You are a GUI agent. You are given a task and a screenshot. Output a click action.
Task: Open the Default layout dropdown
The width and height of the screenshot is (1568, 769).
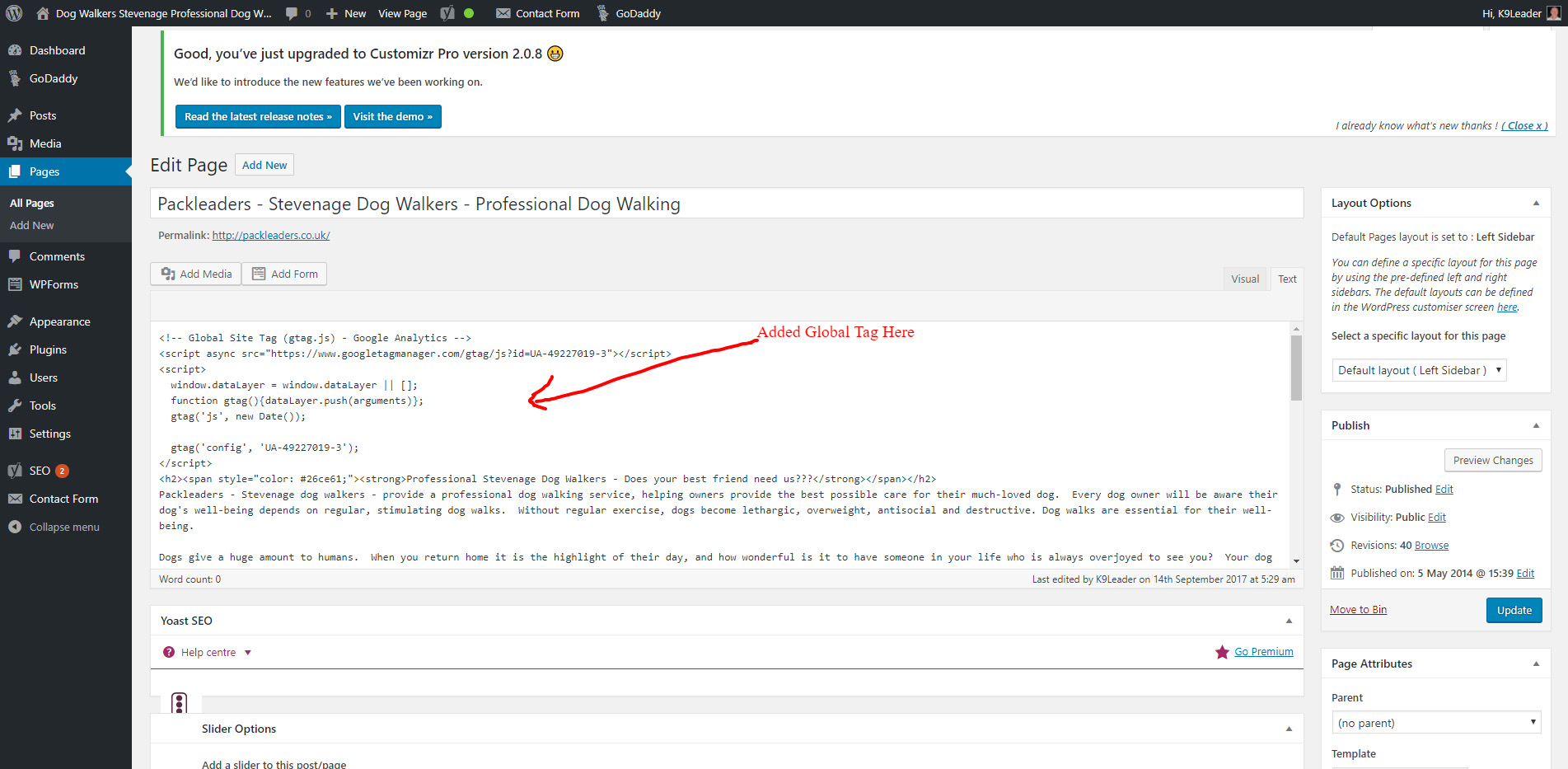pyautogui.click(x=1419, y=370)
